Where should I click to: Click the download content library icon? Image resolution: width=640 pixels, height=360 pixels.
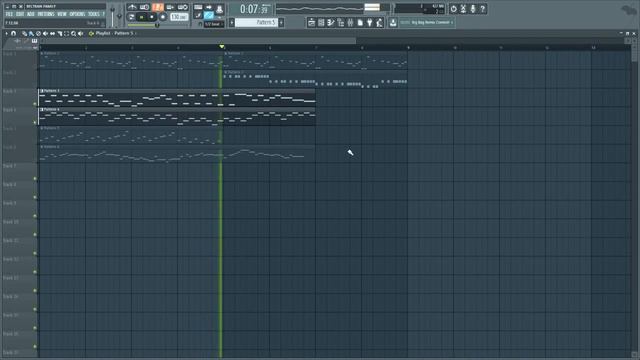pyautogui.click(x=393, y=22)
